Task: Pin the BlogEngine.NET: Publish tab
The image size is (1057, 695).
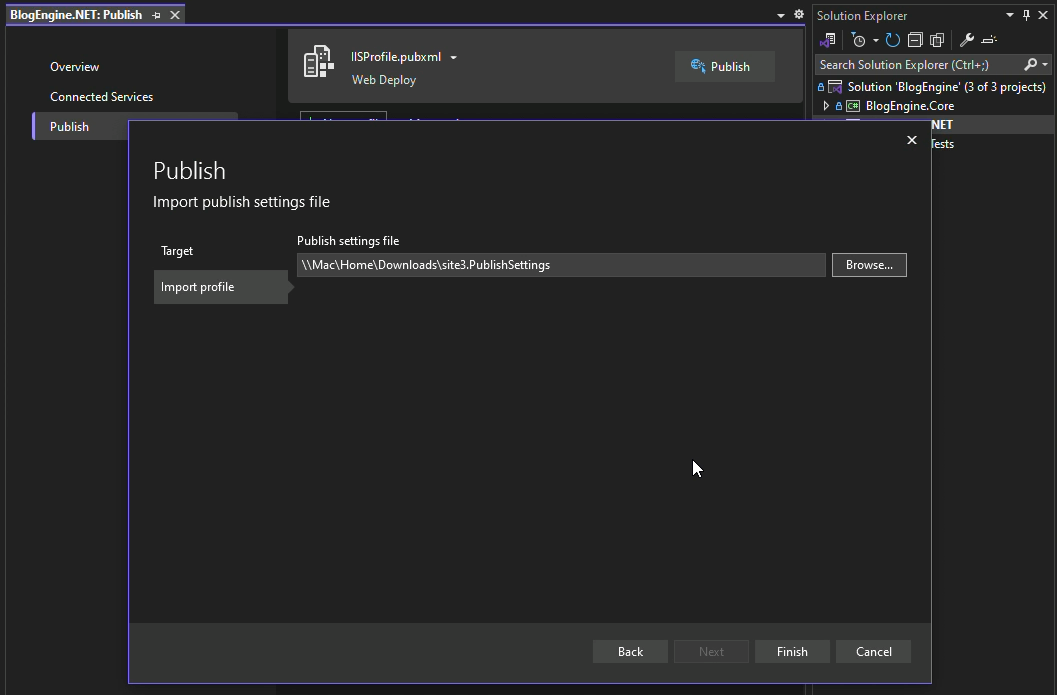Action: [x=156, y=15]
